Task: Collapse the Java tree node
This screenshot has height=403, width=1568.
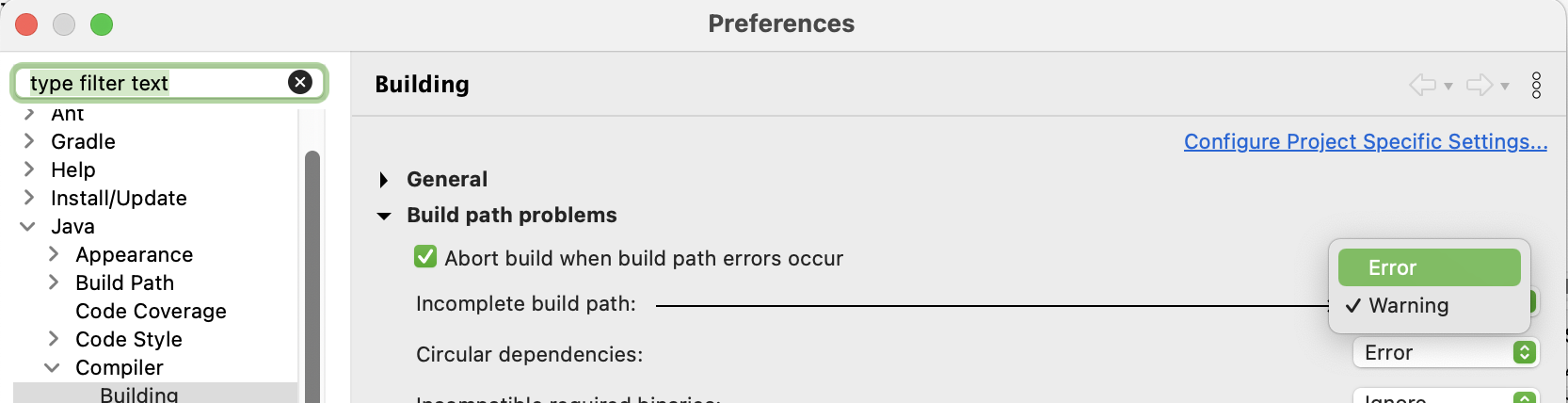Action: [x=28, y=226]
